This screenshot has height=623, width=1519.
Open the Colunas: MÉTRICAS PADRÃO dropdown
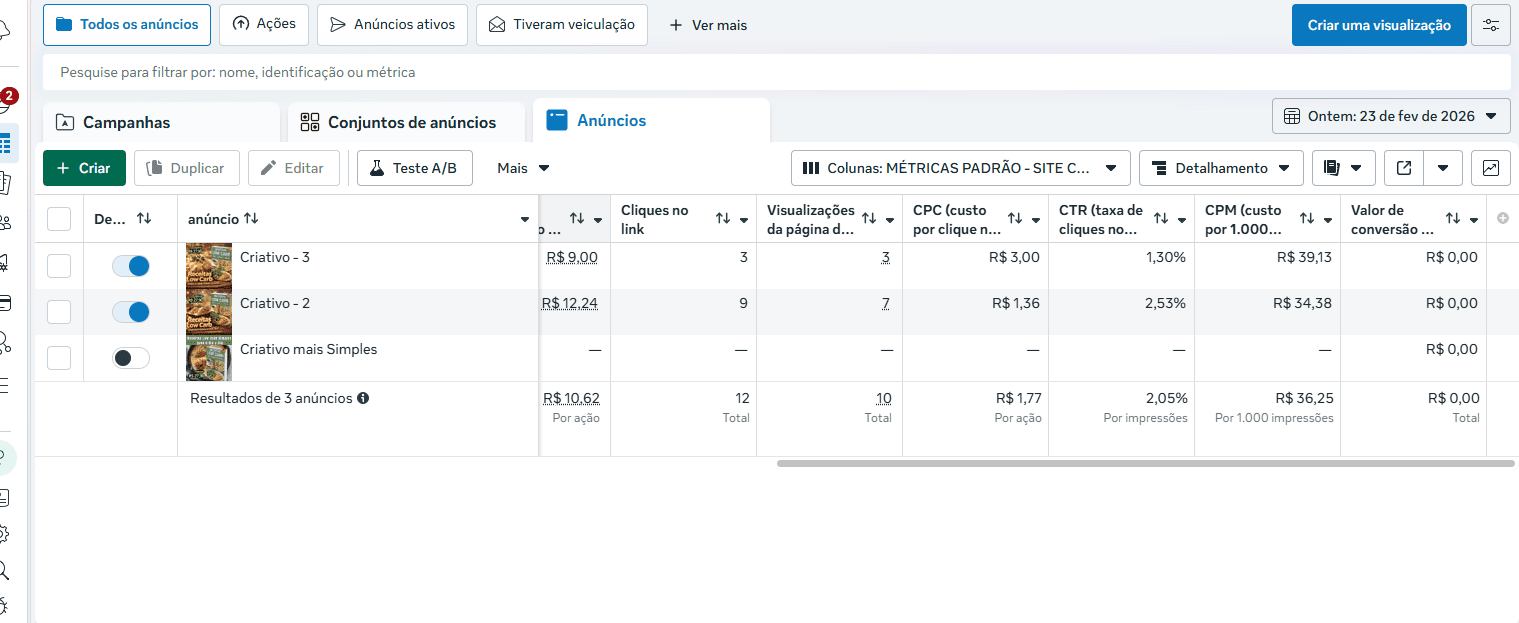coord(960,168)
